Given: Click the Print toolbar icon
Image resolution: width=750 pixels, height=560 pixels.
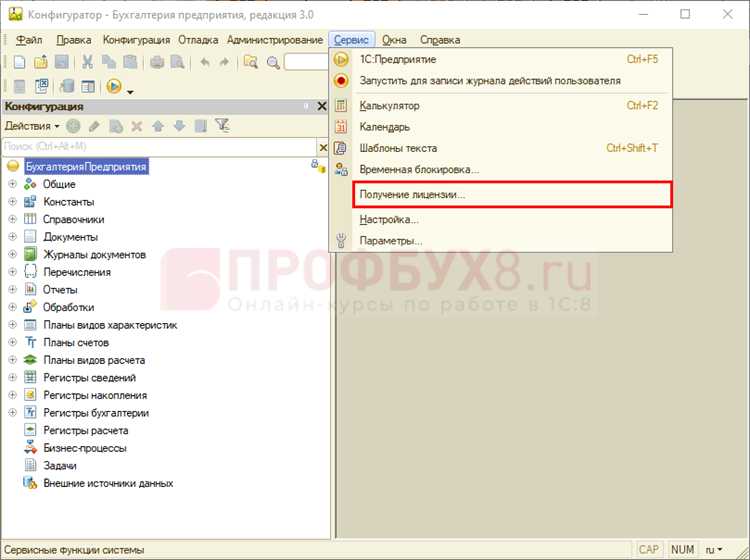Looking at the screenshot, I should coord(157,62).
